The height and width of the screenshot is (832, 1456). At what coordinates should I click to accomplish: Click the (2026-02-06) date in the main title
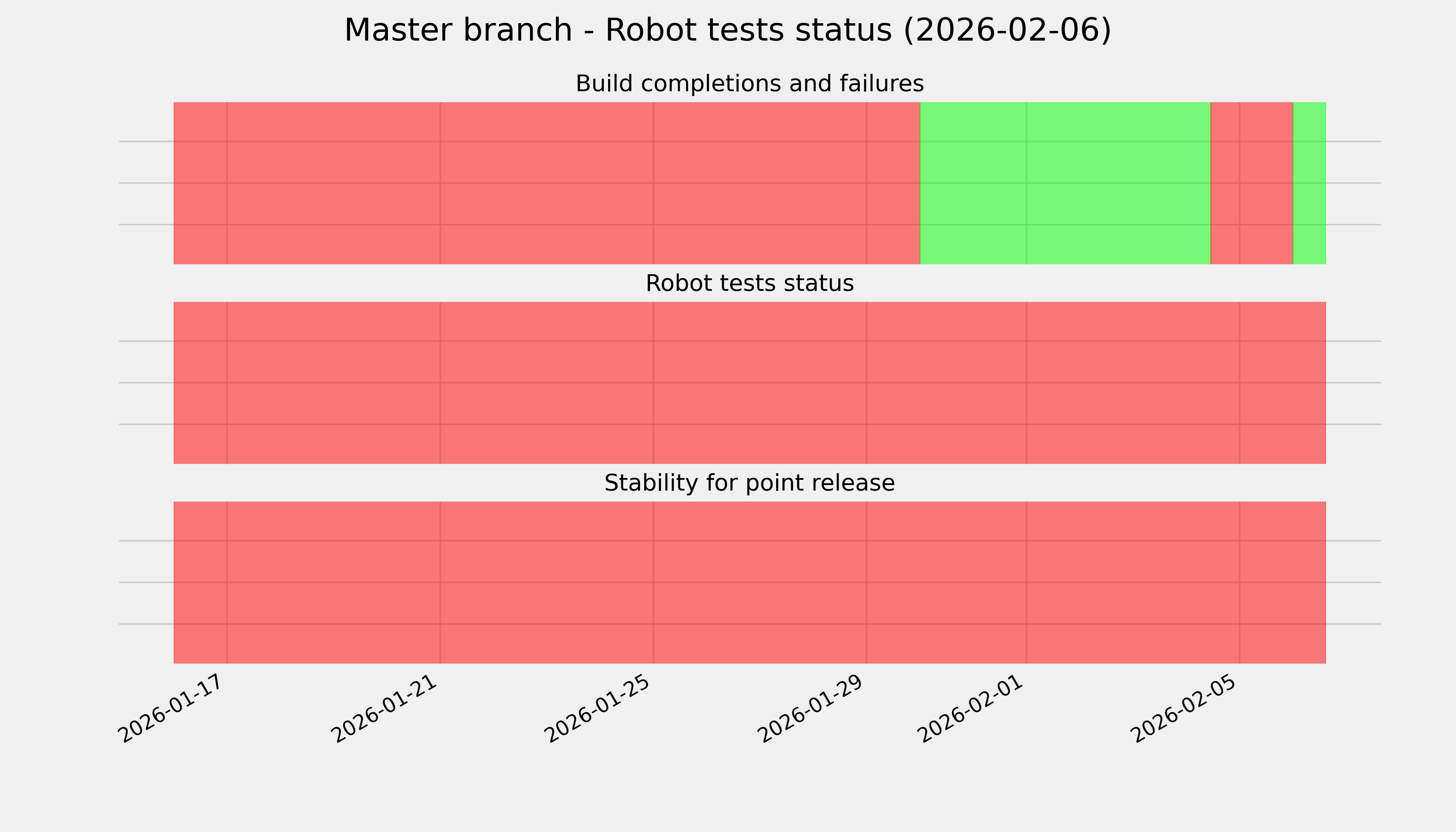(x=1007, y=30)
